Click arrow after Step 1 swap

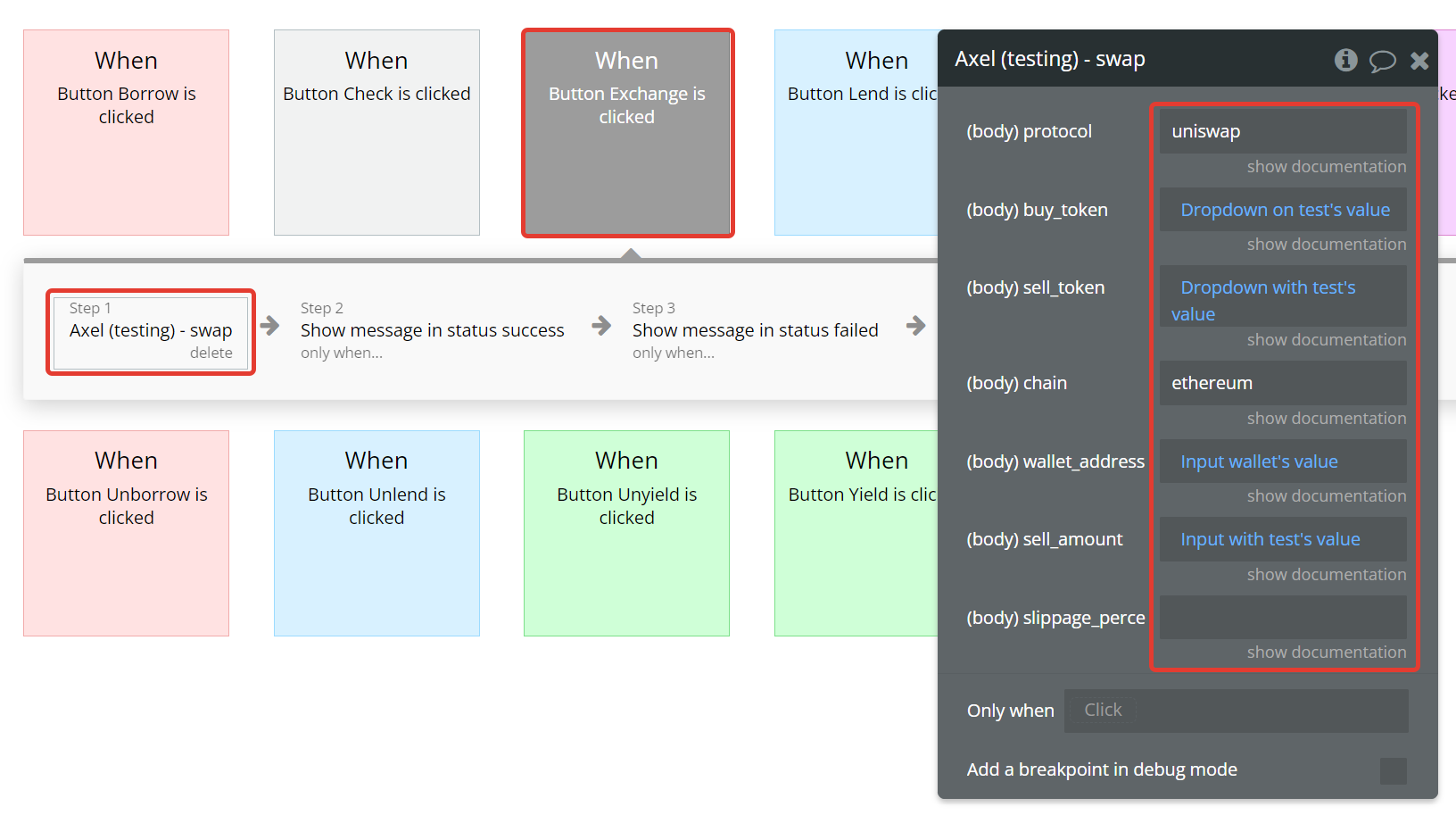(x=270, y=326)
